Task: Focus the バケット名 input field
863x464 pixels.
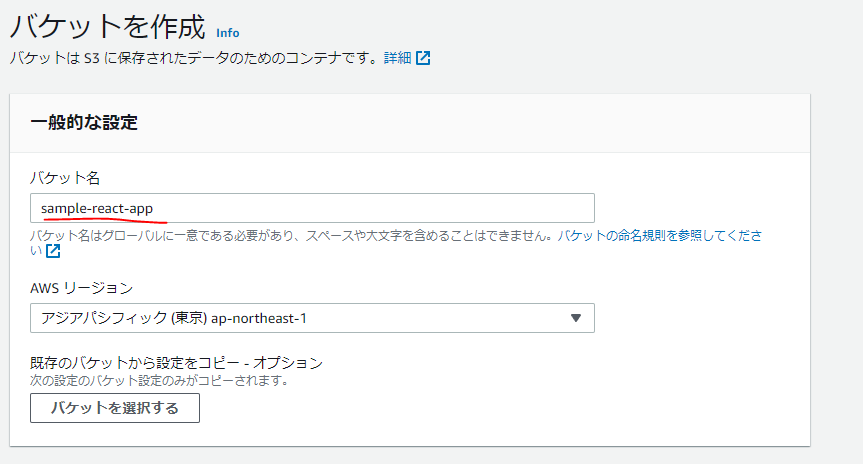Action: 312,208
